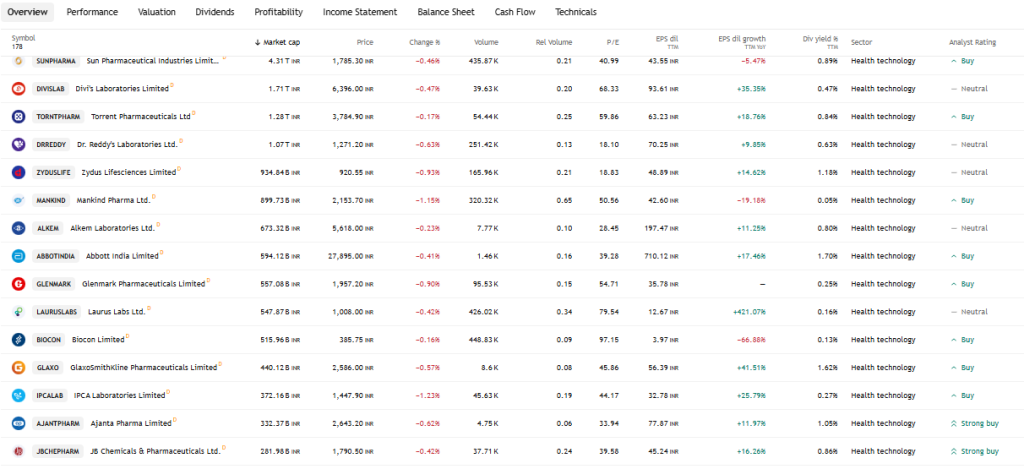Sort by Div yield % column header

tap(820, 42)
